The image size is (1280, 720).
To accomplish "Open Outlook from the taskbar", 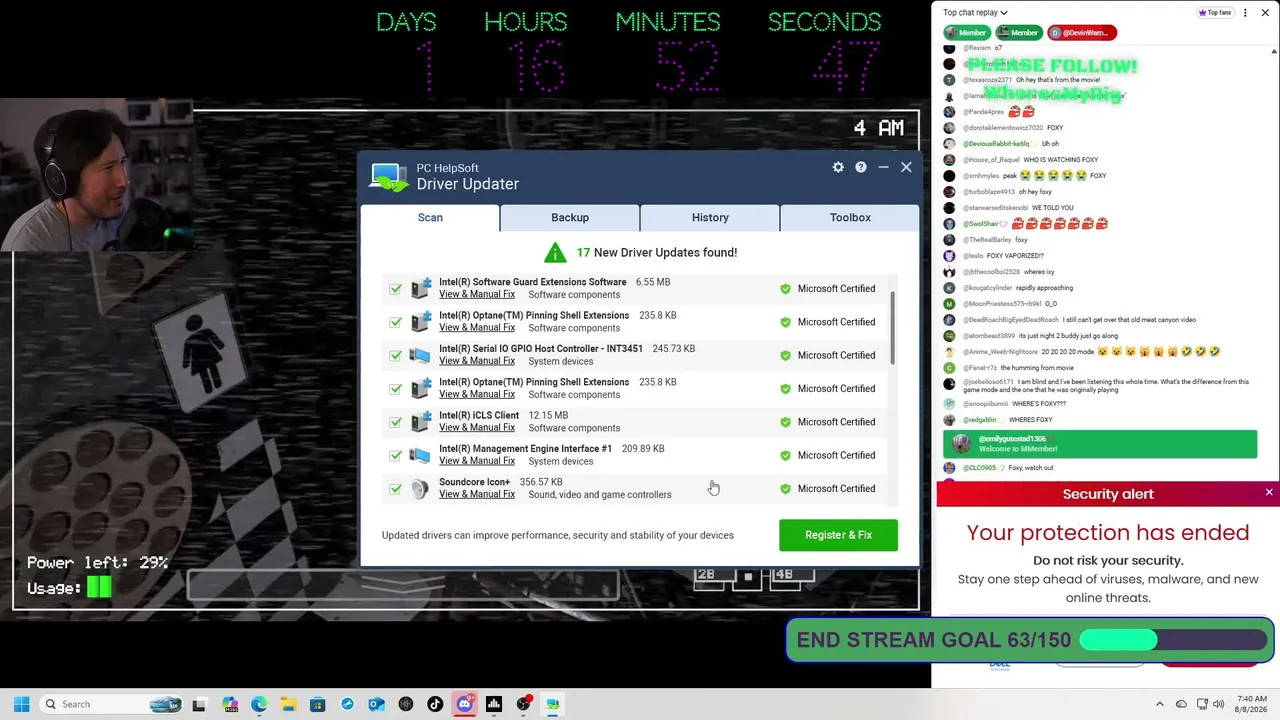I will [x=376, y=704].
